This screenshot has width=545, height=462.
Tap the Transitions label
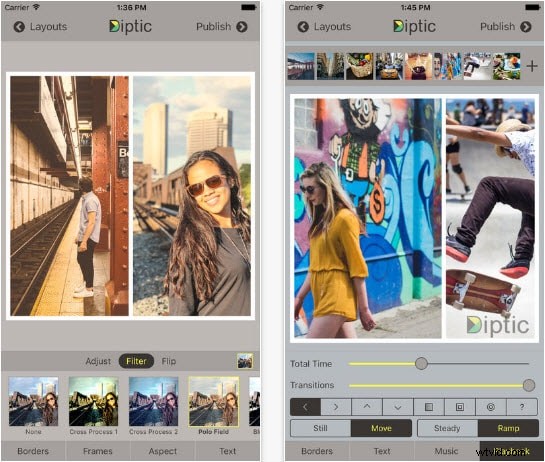[x=312, y=385]
